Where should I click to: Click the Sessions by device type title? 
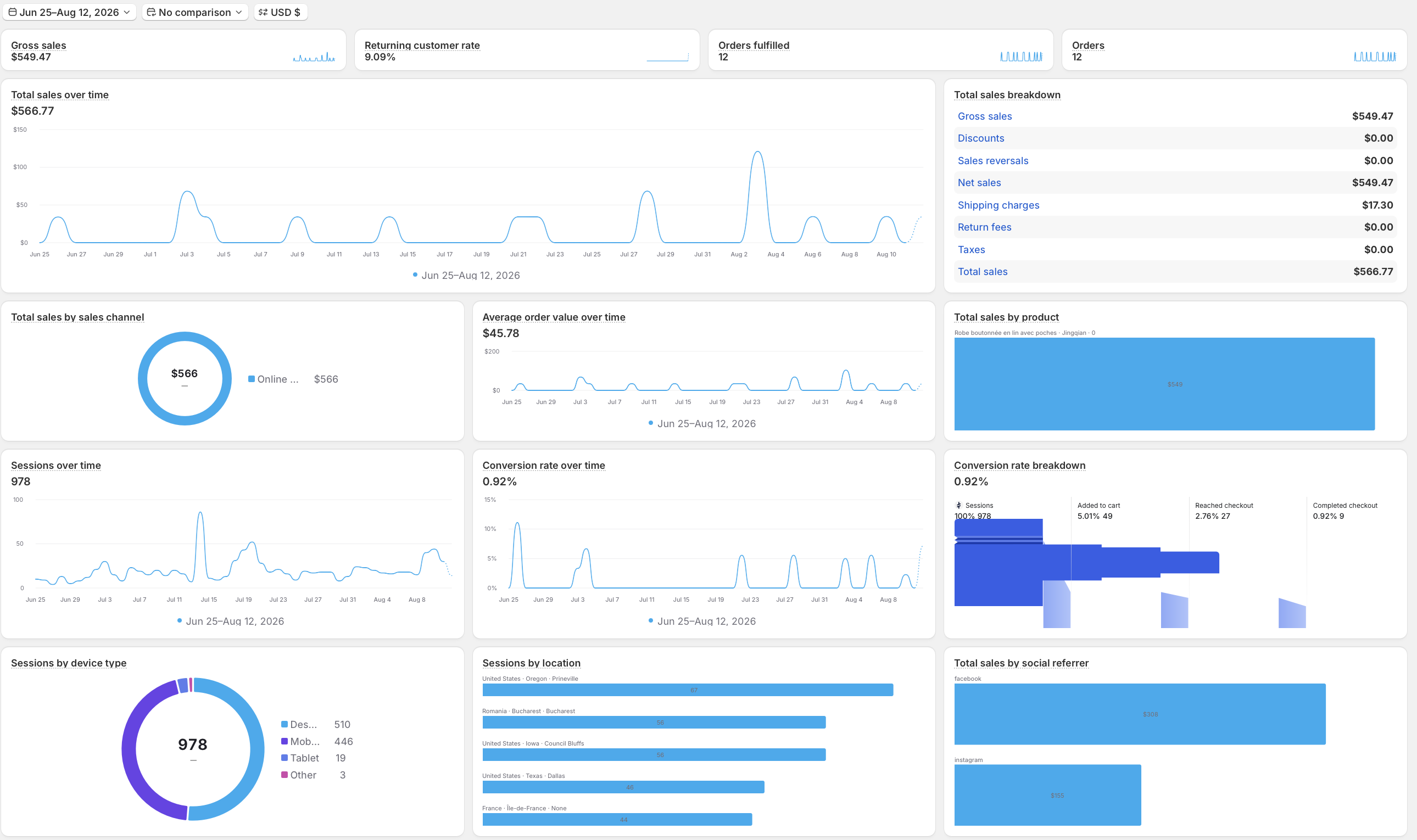69,663
